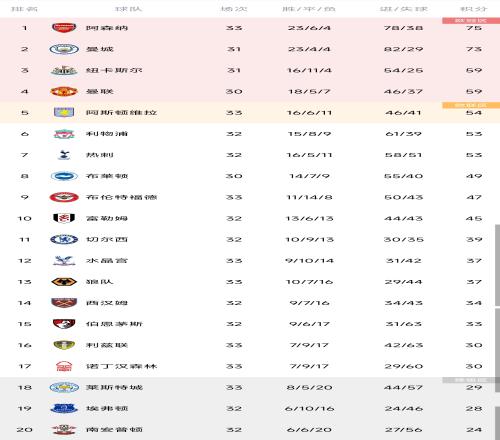The height and width of the screenshot is (440, 500).
Task: Select the Manchester United red crest
Action: [x=64, y=91]
